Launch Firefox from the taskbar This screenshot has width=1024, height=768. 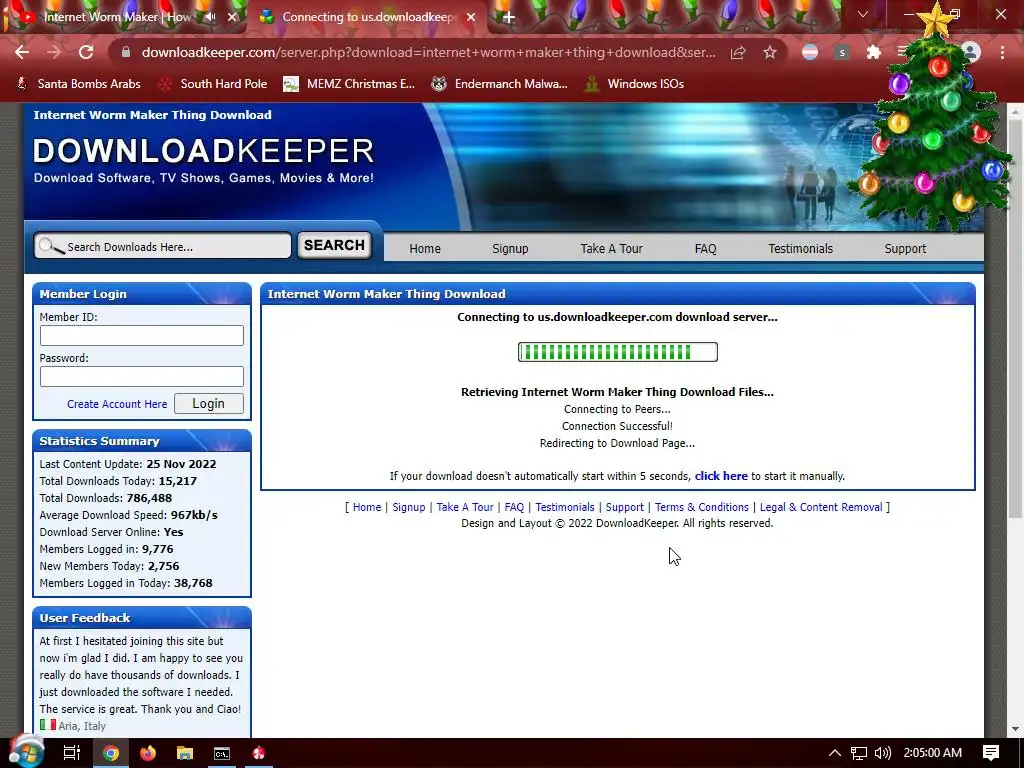coord(148,753)
